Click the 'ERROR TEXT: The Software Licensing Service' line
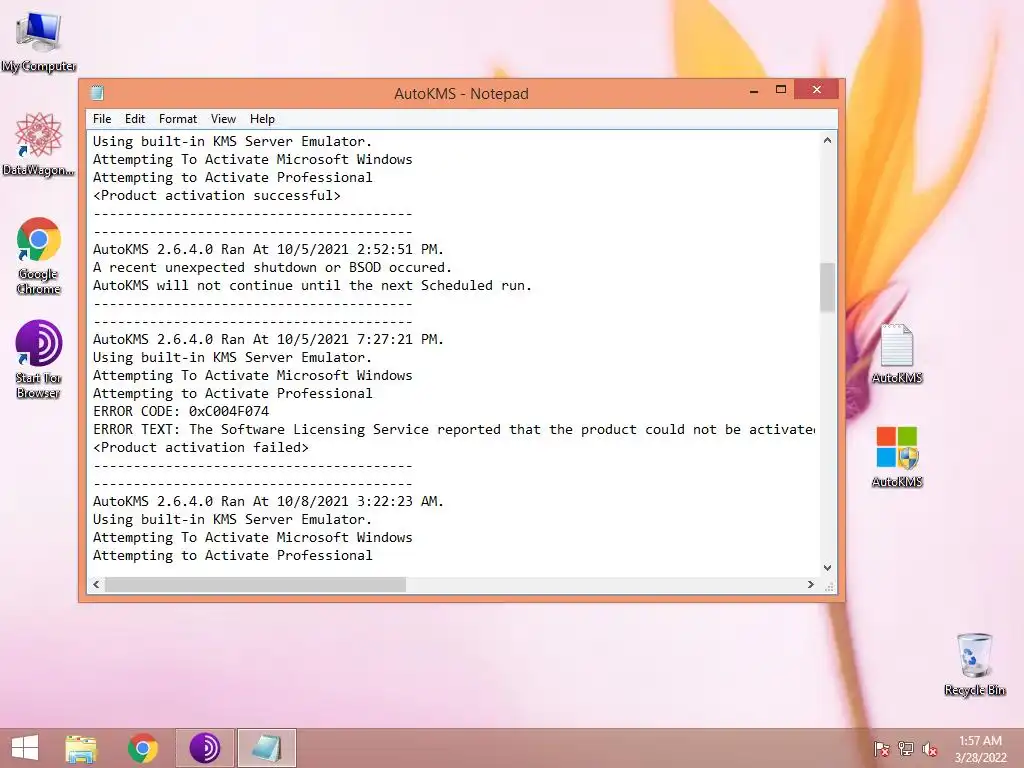1024x768 pixels. pyautogui.click(x=454, y=430)
